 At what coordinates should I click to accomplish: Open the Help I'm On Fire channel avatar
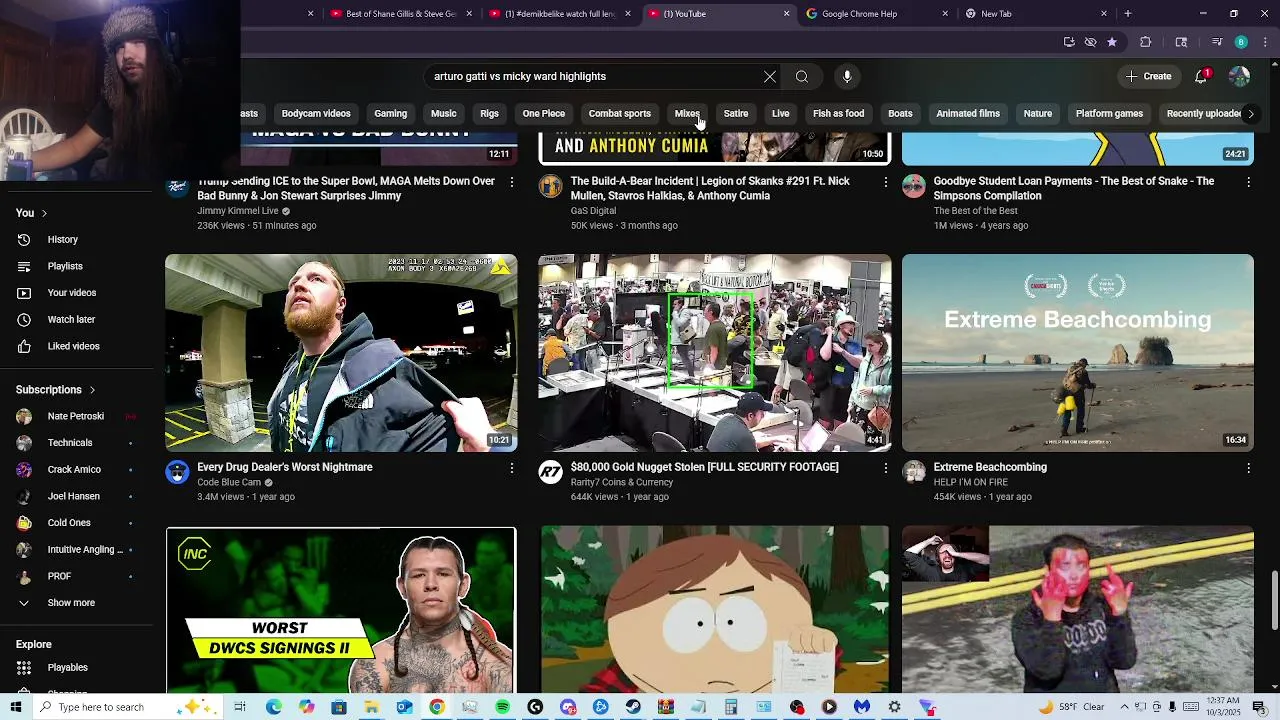tap(914, 472)
